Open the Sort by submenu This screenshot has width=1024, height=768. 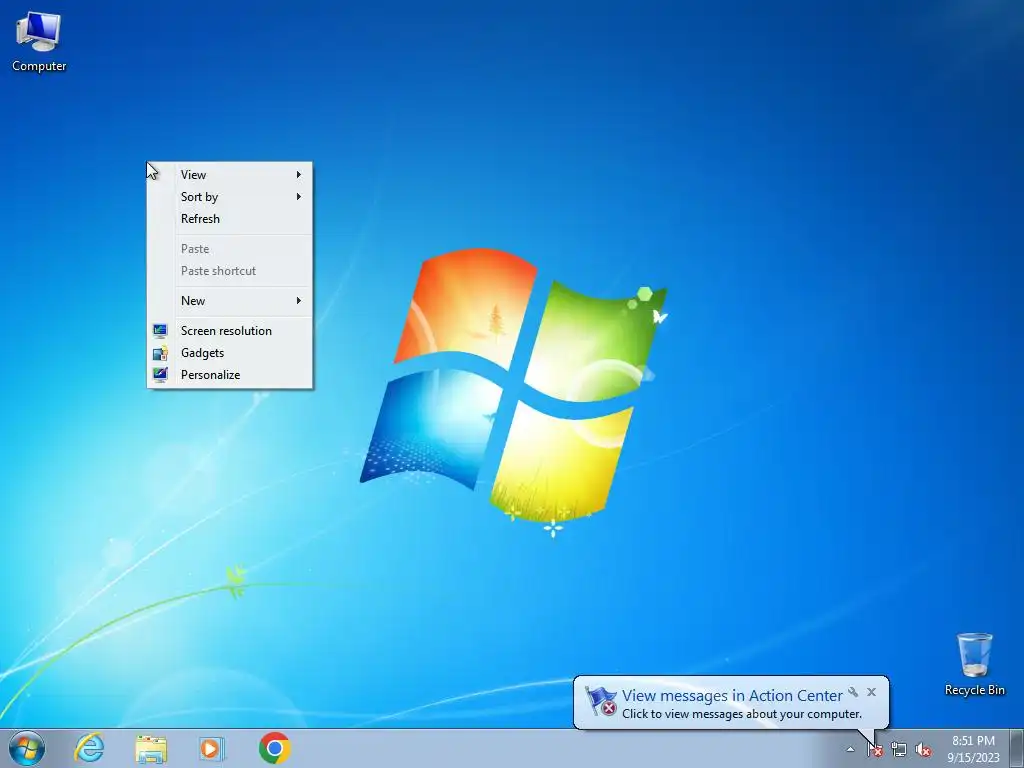pyautogui.click(x=230, y=197)
